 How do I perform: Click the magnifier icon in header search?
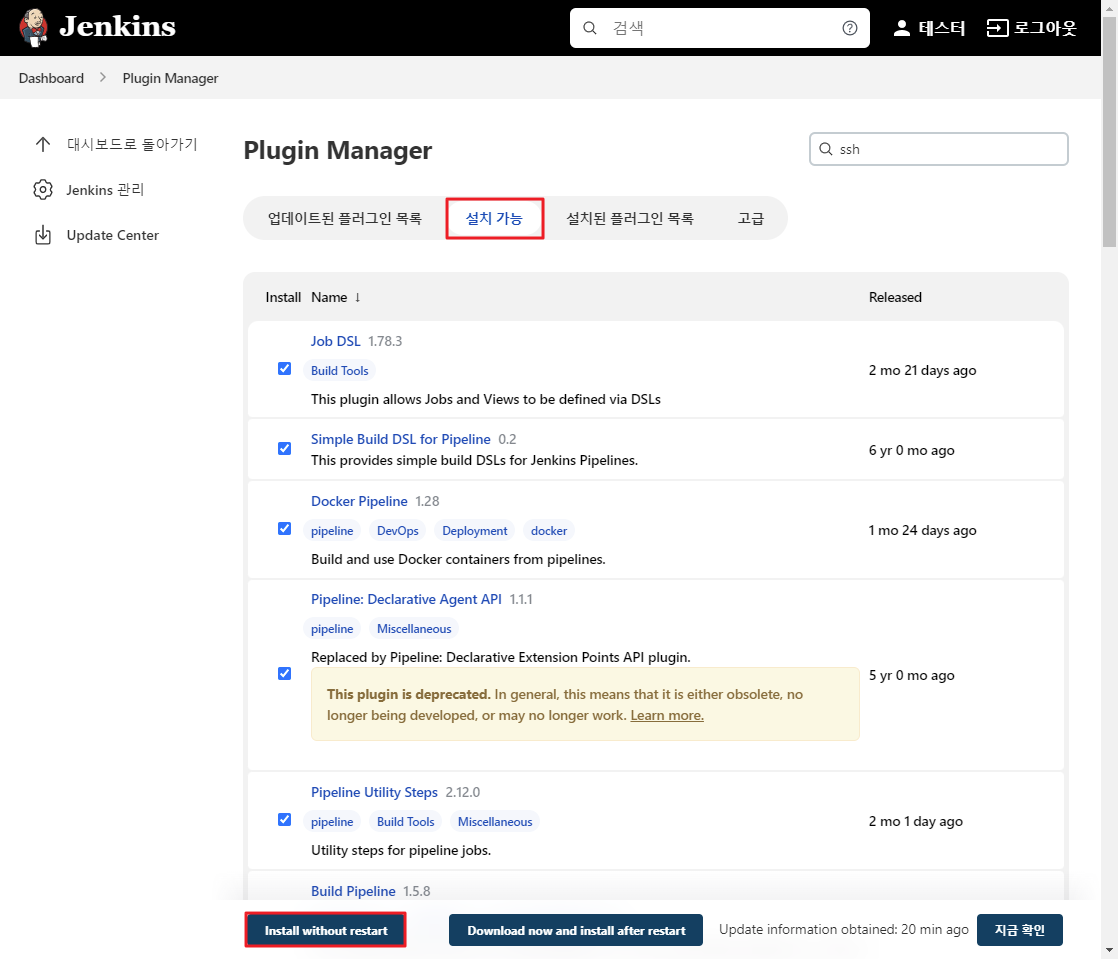pos(590,28)
